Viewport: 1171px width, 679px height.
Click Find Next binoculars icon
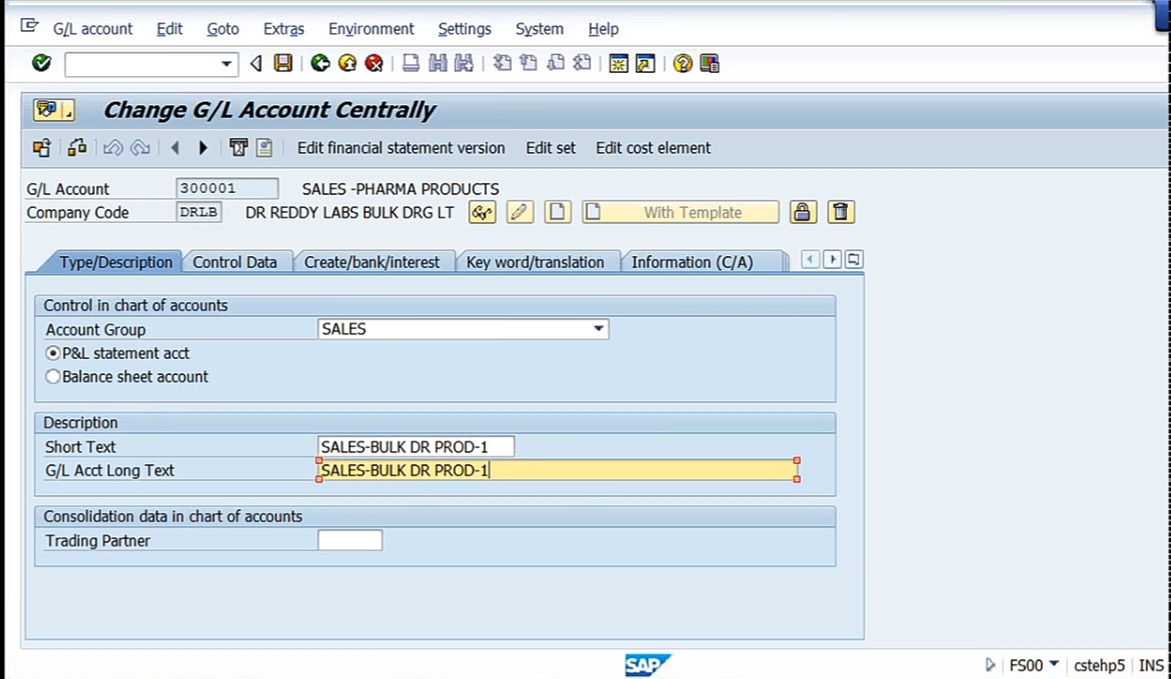click(x=464, y=63)
